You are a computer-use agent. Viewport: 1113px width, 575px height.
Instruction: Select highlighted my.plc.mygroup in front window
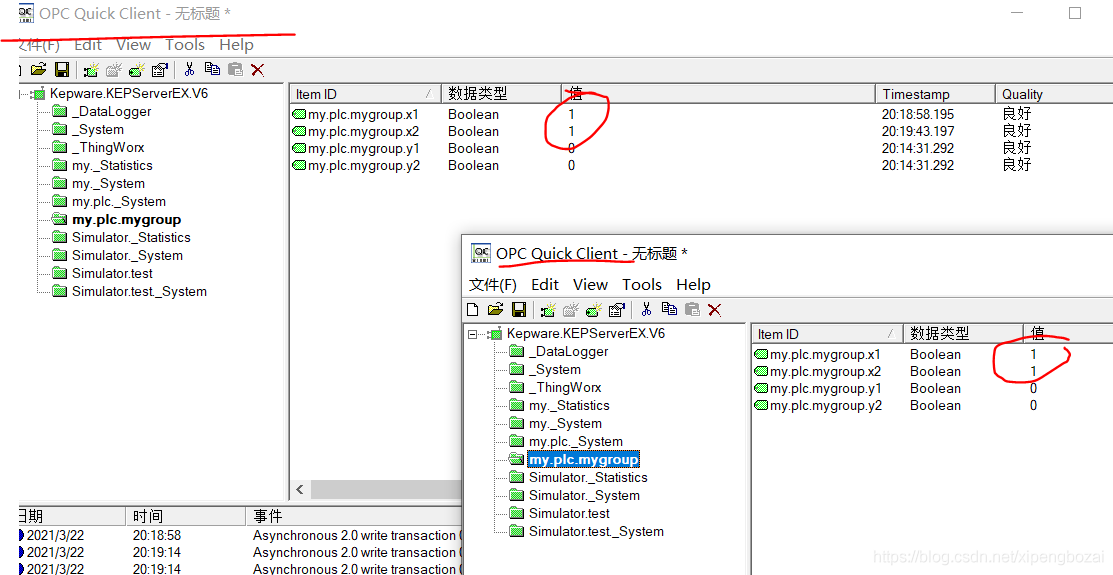click(x=583, y=459)
